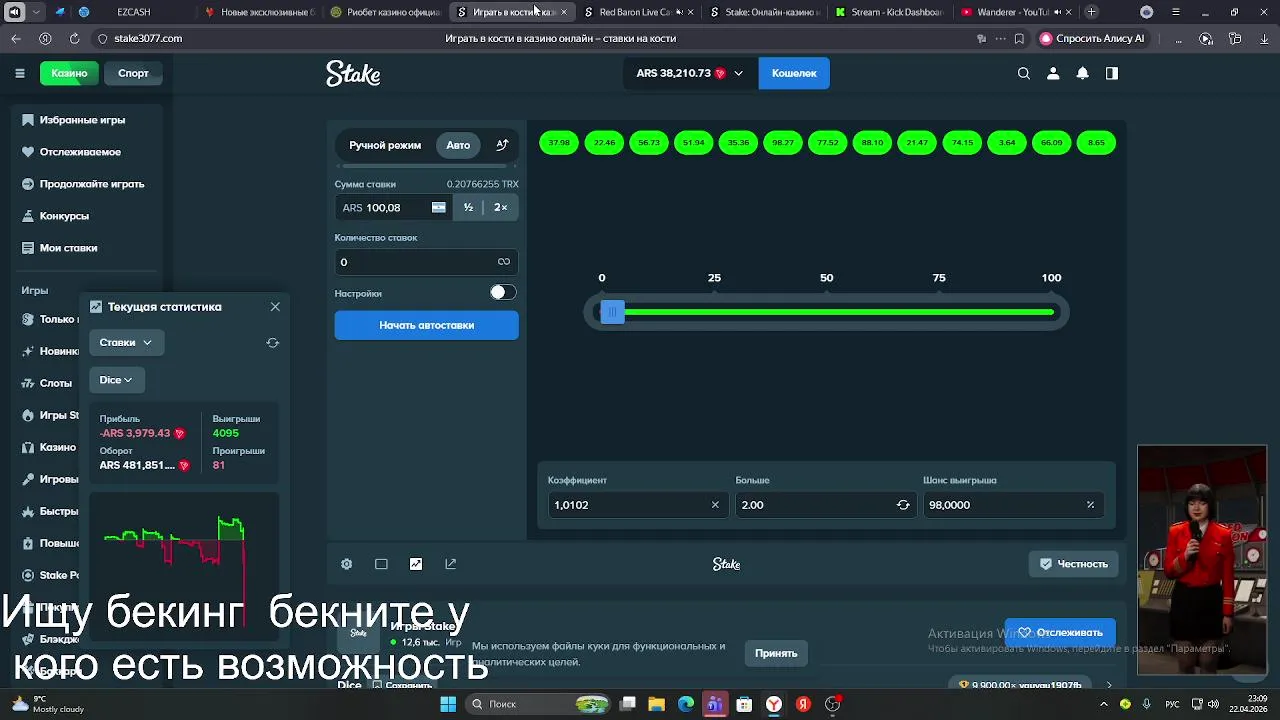
Task: Switch to the Спорт section
Action: (133, 73)
